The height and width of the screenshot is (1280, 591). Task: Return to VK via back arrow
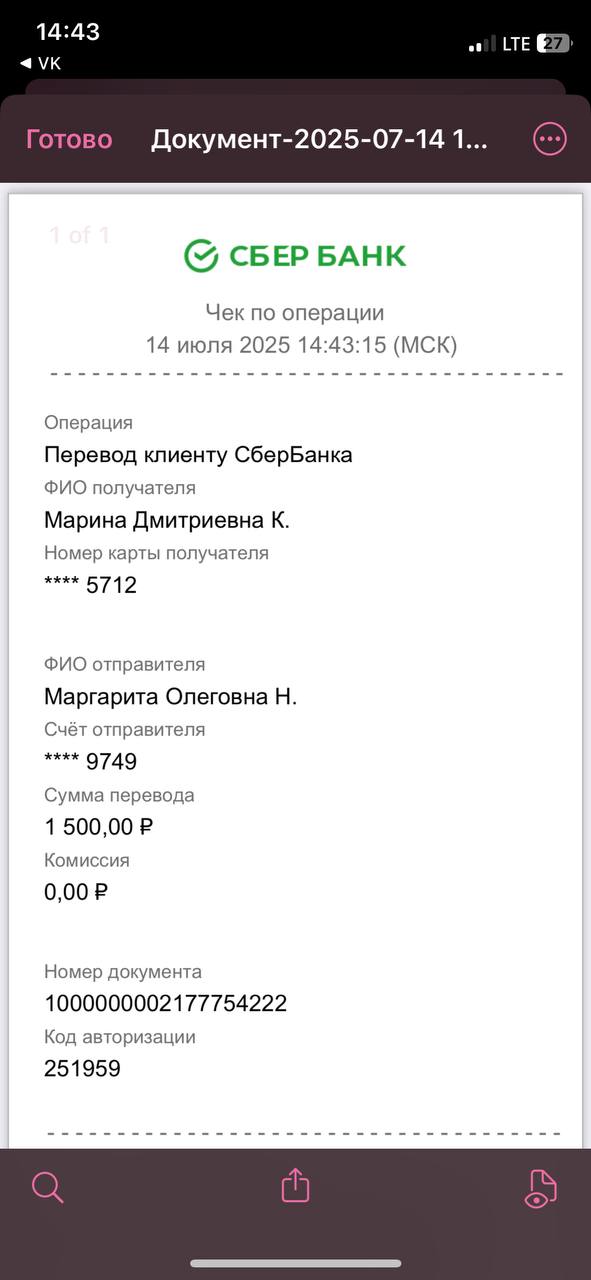pos(40,62)
